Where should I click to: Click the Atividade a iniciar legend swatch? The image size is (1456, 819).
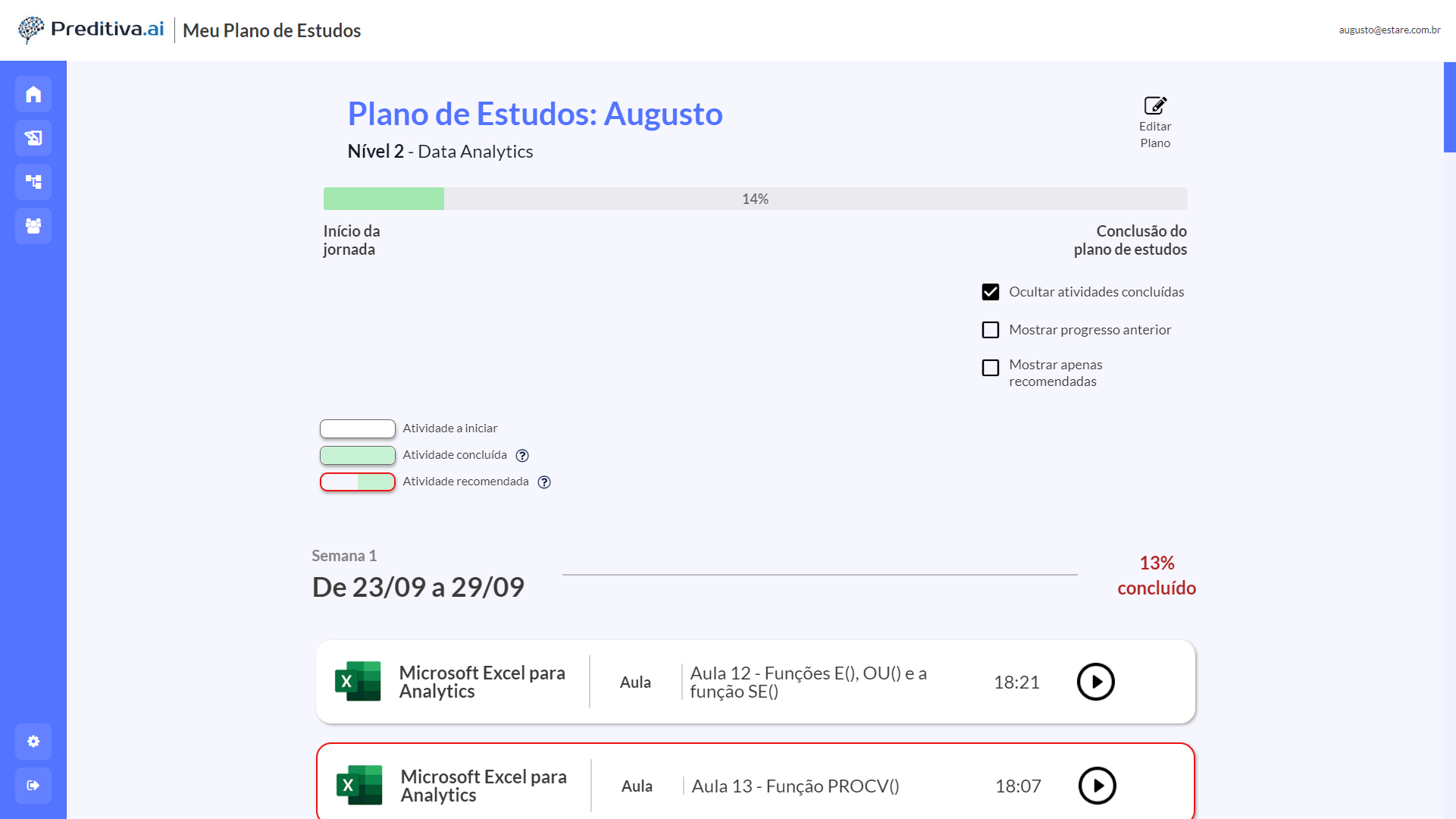358,428
